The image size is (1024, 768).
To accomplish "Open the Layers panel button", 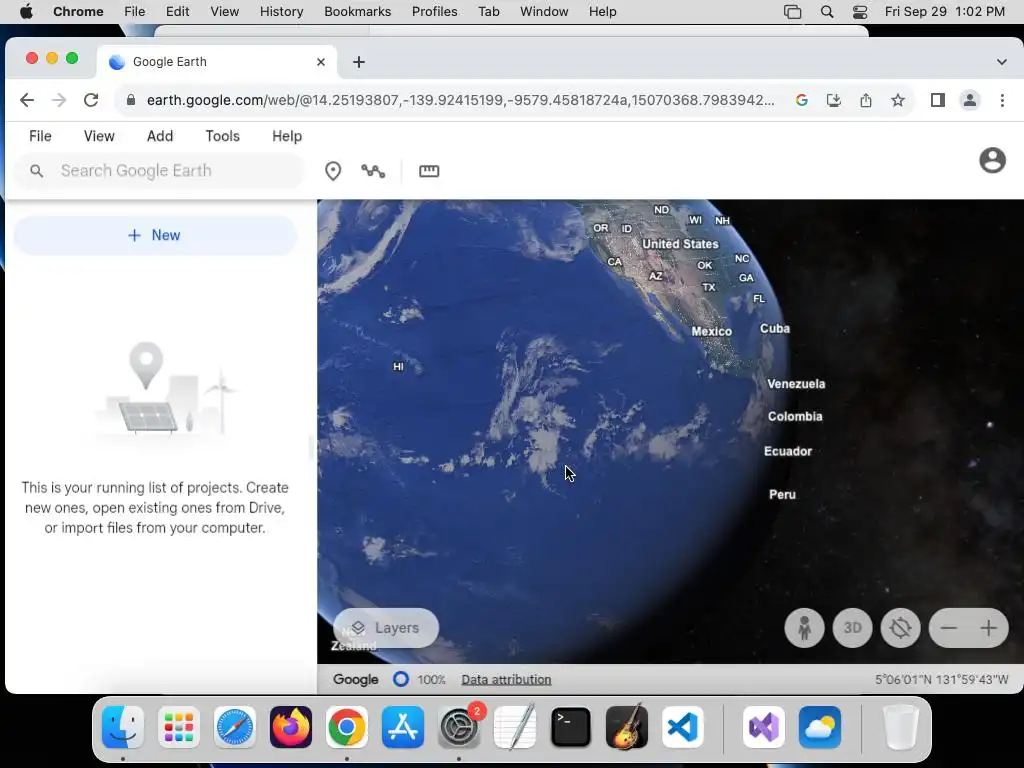I will pos(386,628).
